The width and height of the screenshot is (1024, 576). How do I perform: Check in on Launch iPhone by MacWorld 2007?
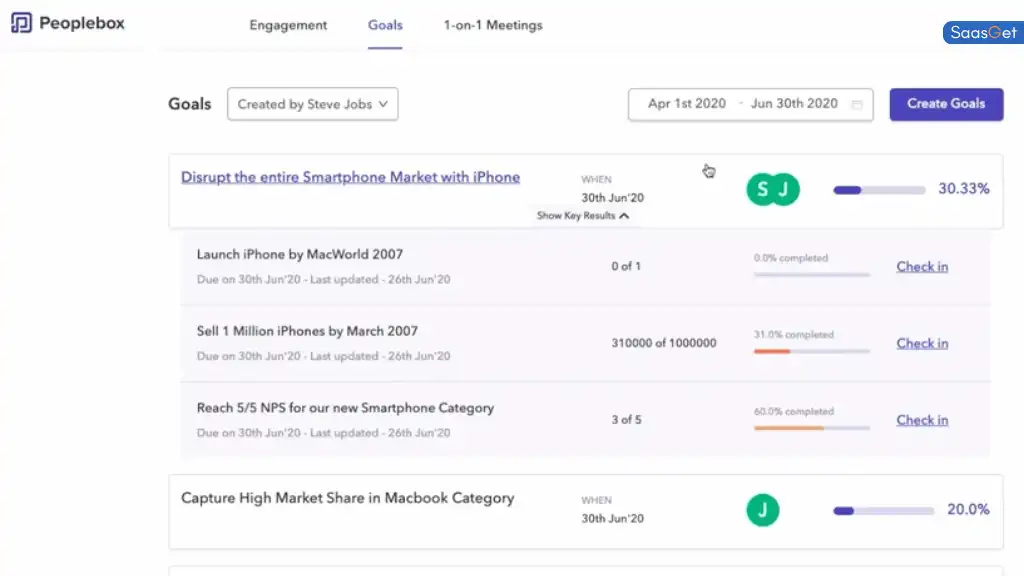pos(921,266)
